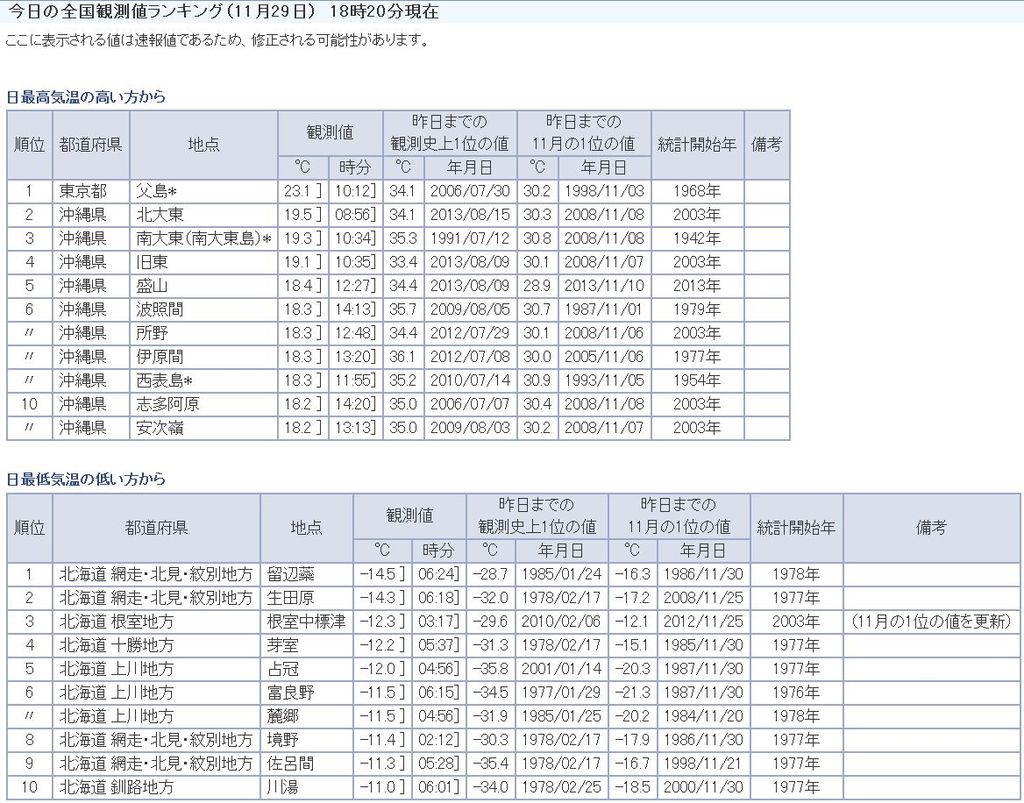Open the 留辺蘂 location in the low temperature table
The height and width of the screenshot is (803, 1024).
(290, 574)
